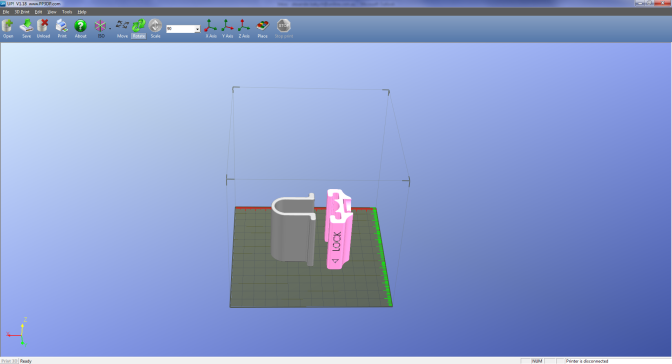
Task: Click the Print toolbar icon
Action: 62,28
